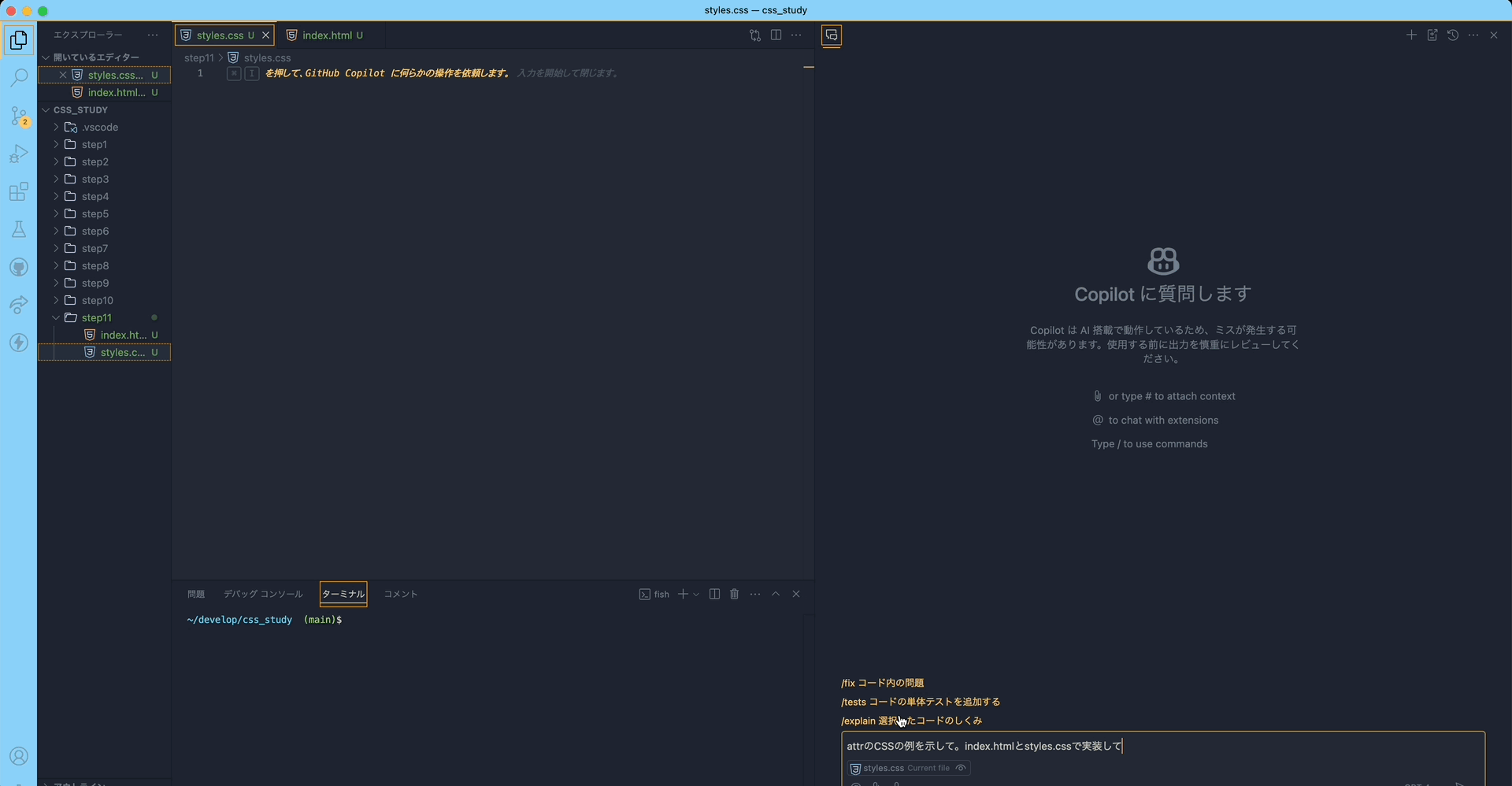
Task: Open the Live Share arrow view
Action: coord(19,305)
